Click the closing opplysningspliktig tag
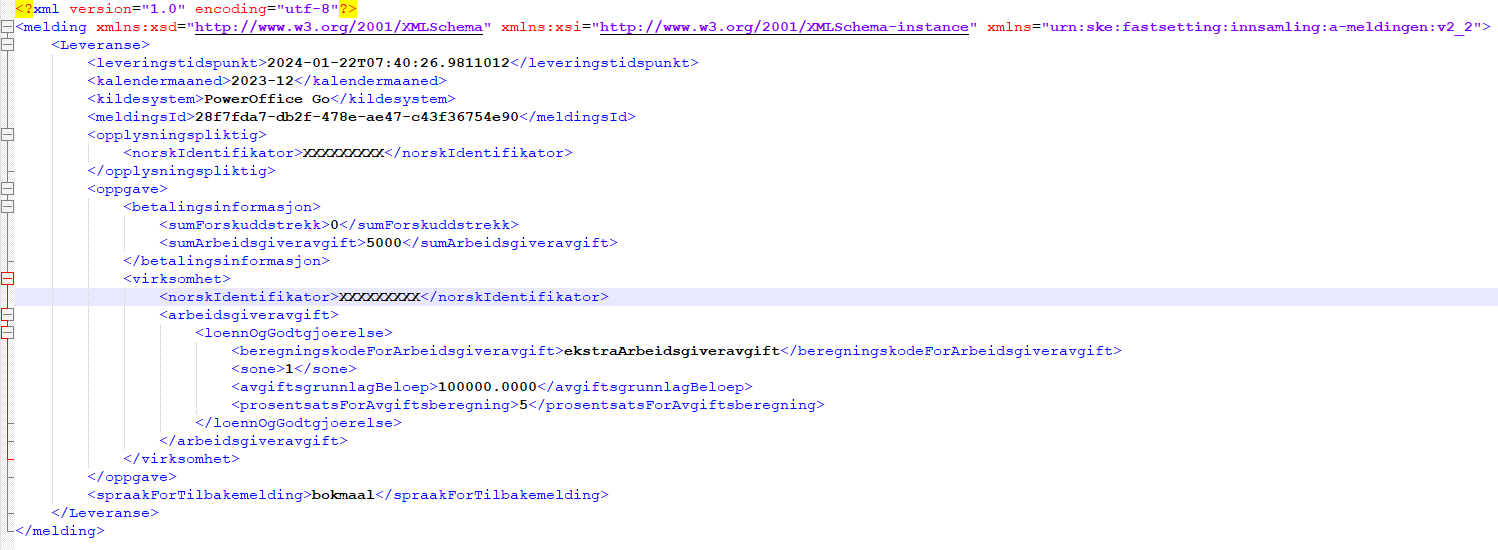Image resolution: width=1498 pixels, height=550 pixels. (x=181, y=171)
